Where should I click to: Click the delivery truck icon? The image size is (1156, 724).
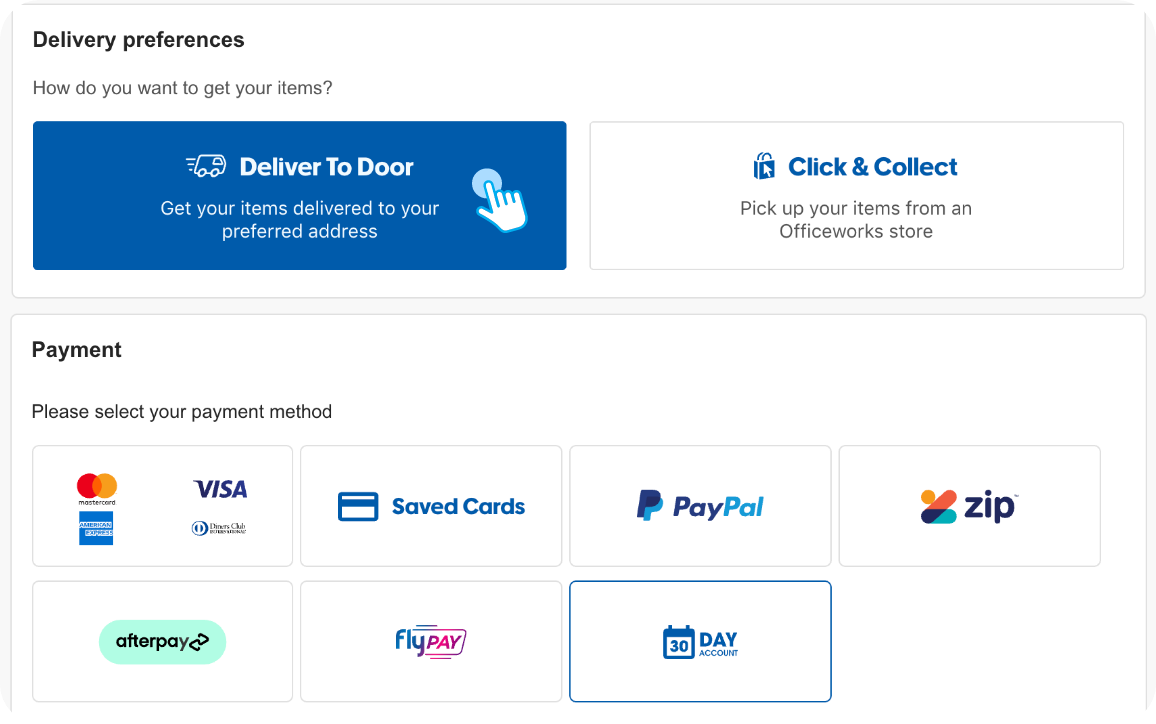click(x=206, y=166)
